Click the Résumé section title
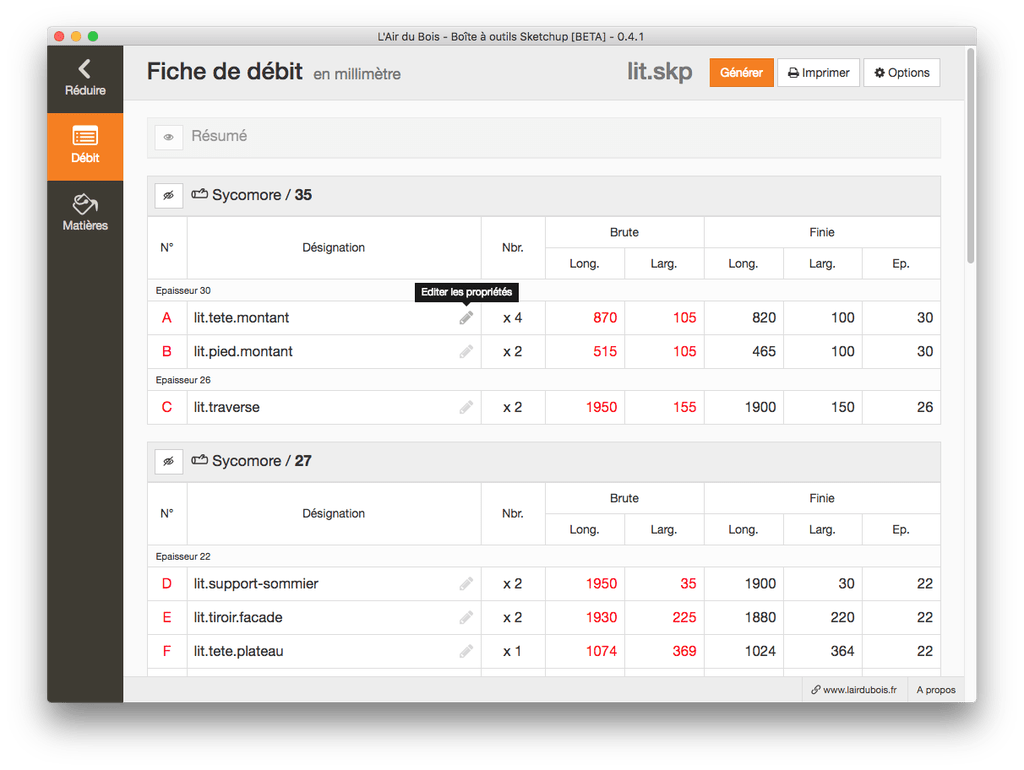The width and height of the screenshot is (1024, 770). pos(219,136)
